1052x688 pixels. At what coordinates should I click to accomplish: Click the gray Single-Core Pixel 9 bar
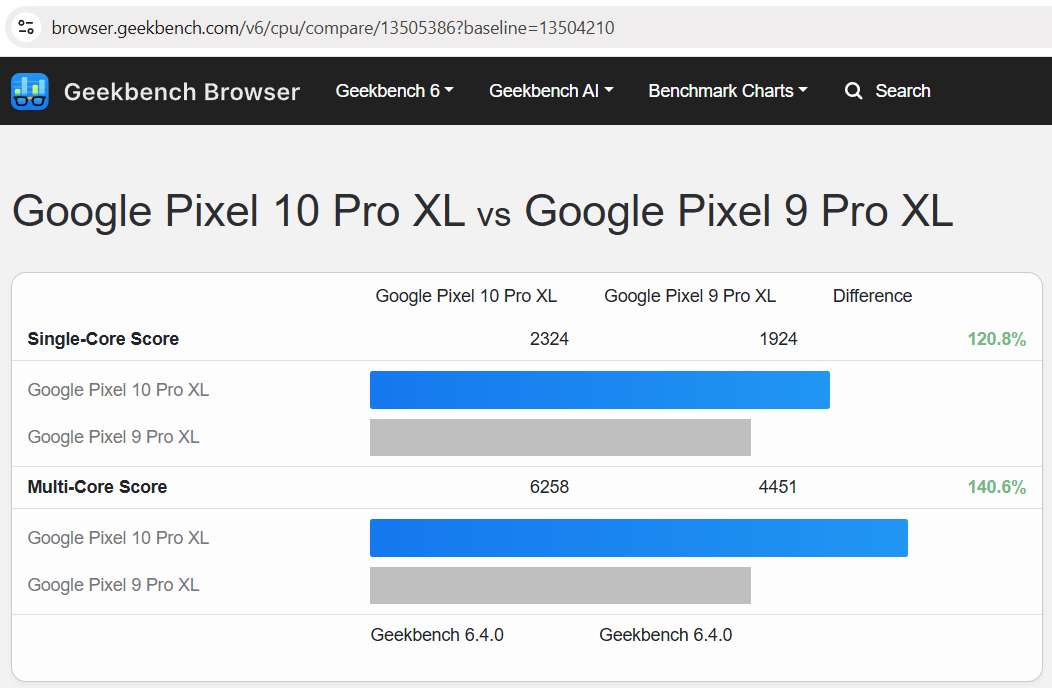(x=560, y=437)
